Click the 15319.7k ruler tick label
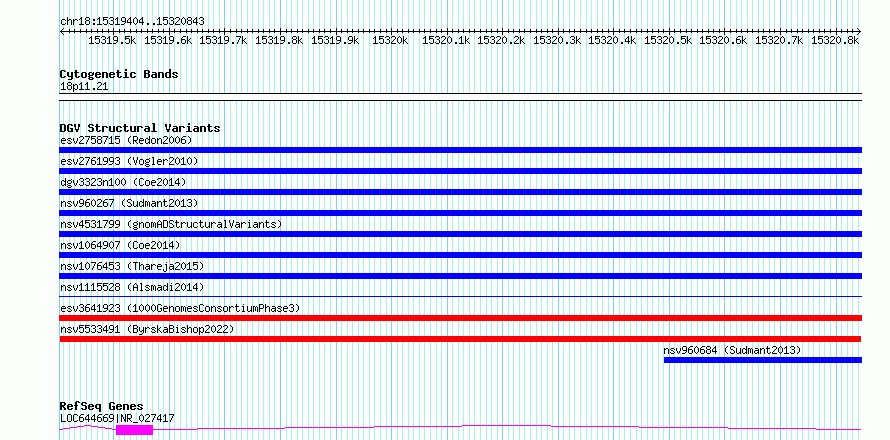This screenshot has width=890, height=440. [x=223, y=40]
